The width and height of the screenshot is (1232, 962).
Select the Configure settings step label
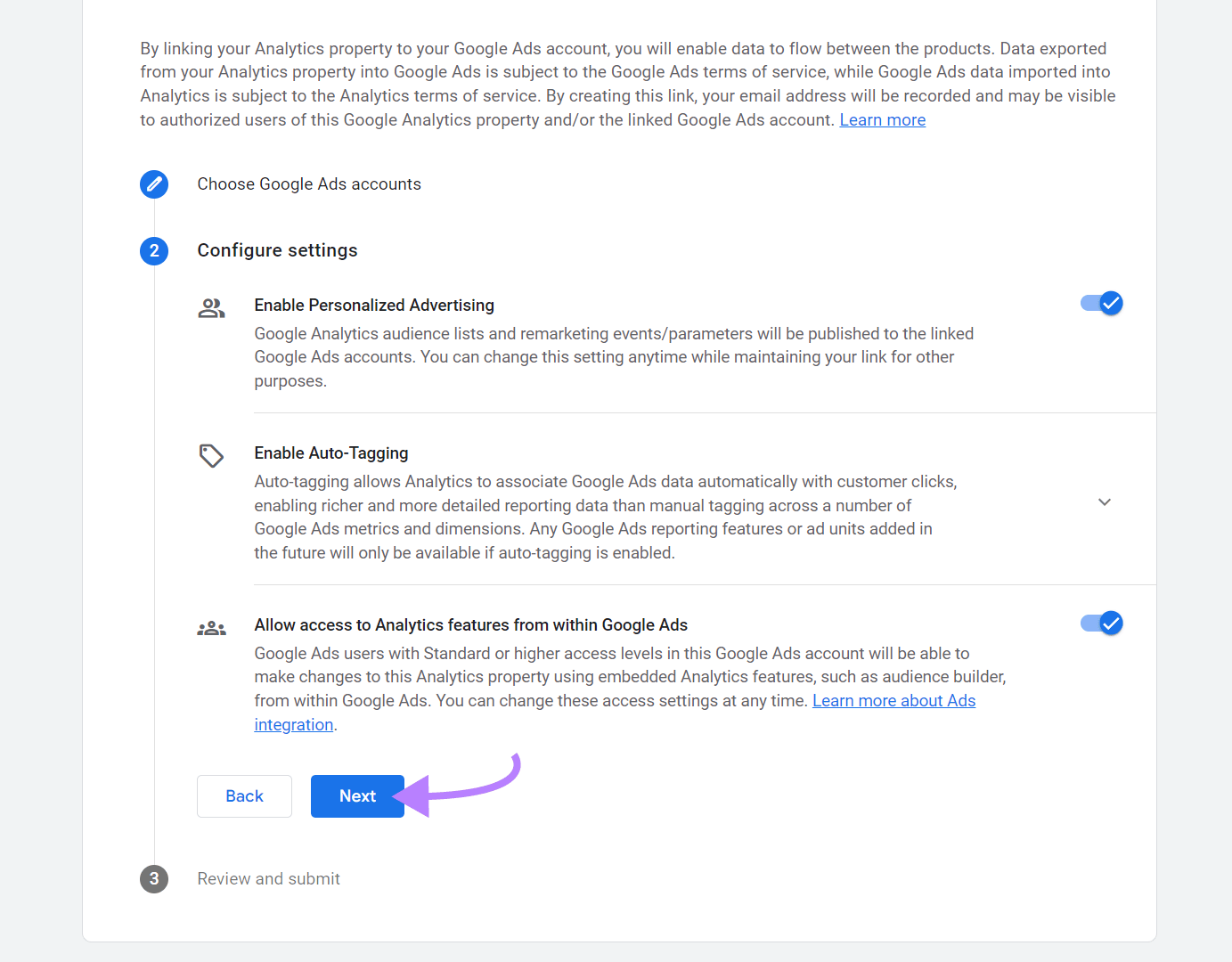point(277,250)
